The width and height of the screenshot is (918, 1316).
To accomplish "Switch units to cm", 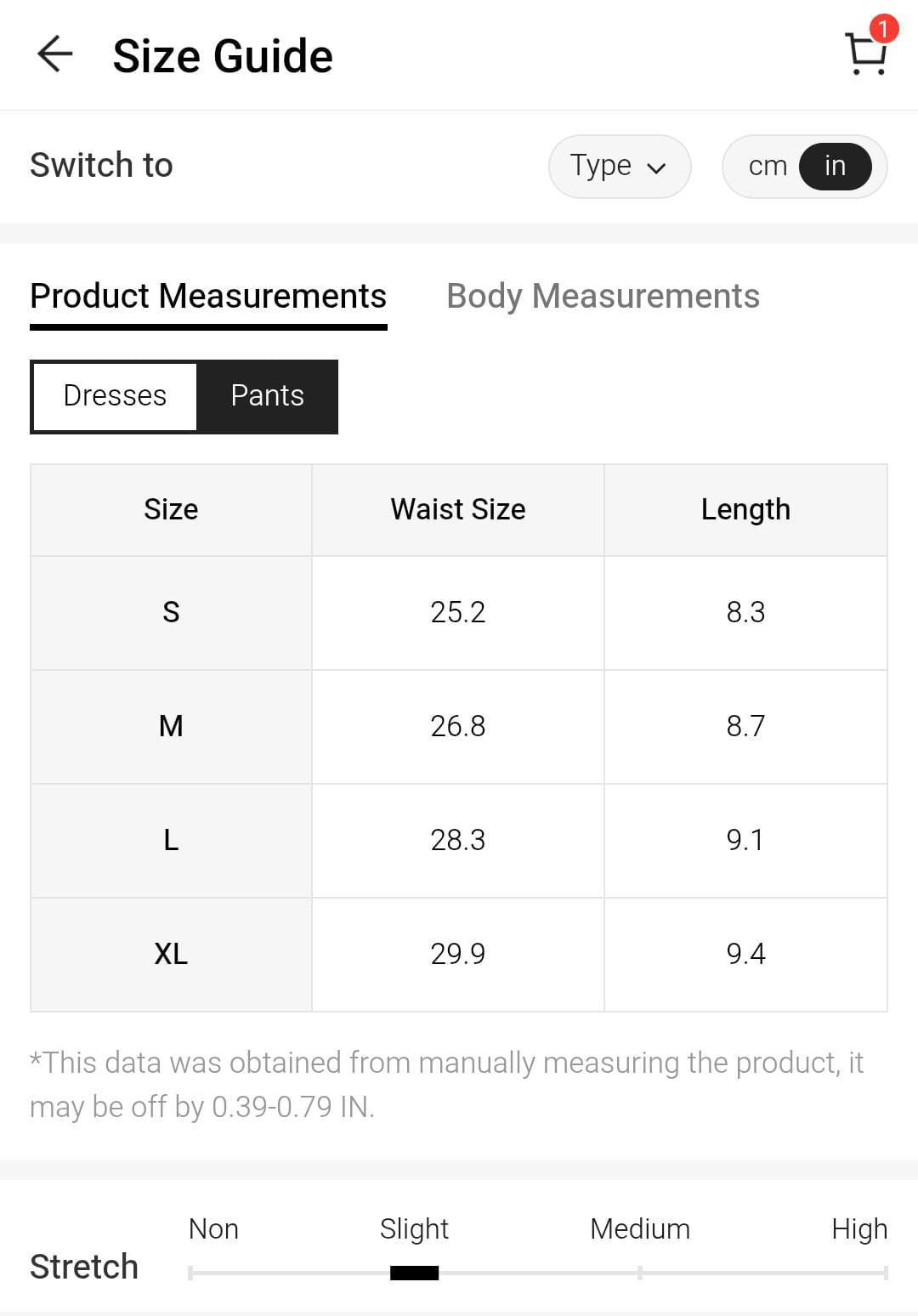I will point(768,166).
